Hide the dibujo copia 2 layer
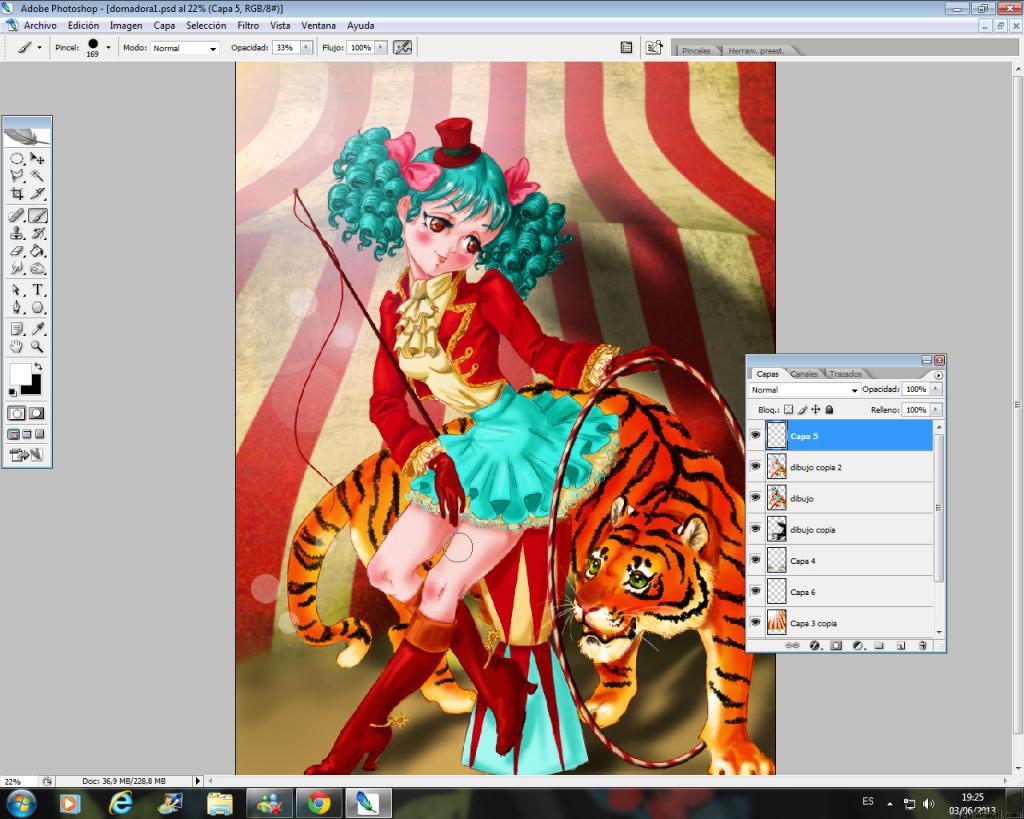The image size is (1024, 819). click(756, 467)
